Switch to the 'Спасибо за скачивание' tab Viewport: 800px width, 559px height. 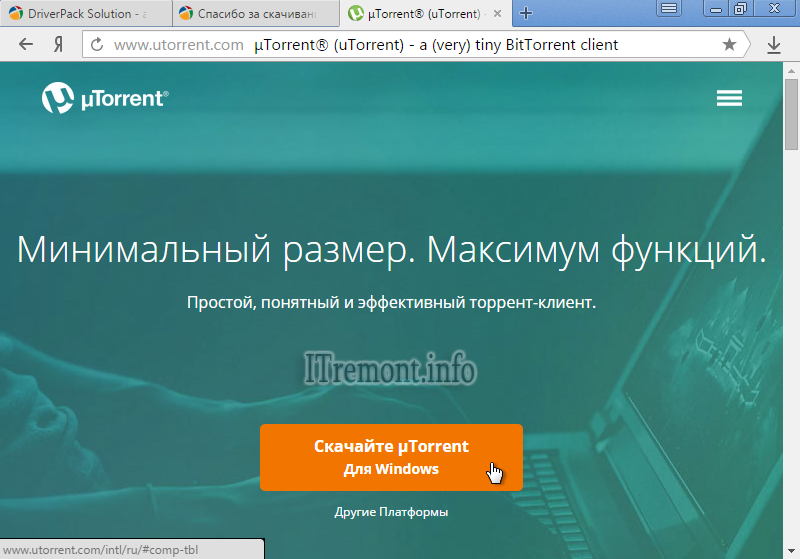pos(256,14)
